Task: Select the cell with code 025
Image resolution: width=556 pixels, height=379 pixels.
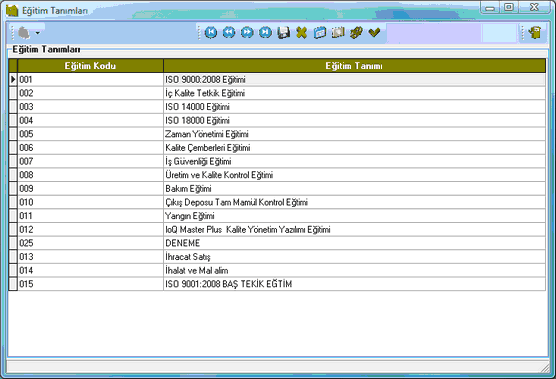Action: pyautogui.click(x=90, y=243)
